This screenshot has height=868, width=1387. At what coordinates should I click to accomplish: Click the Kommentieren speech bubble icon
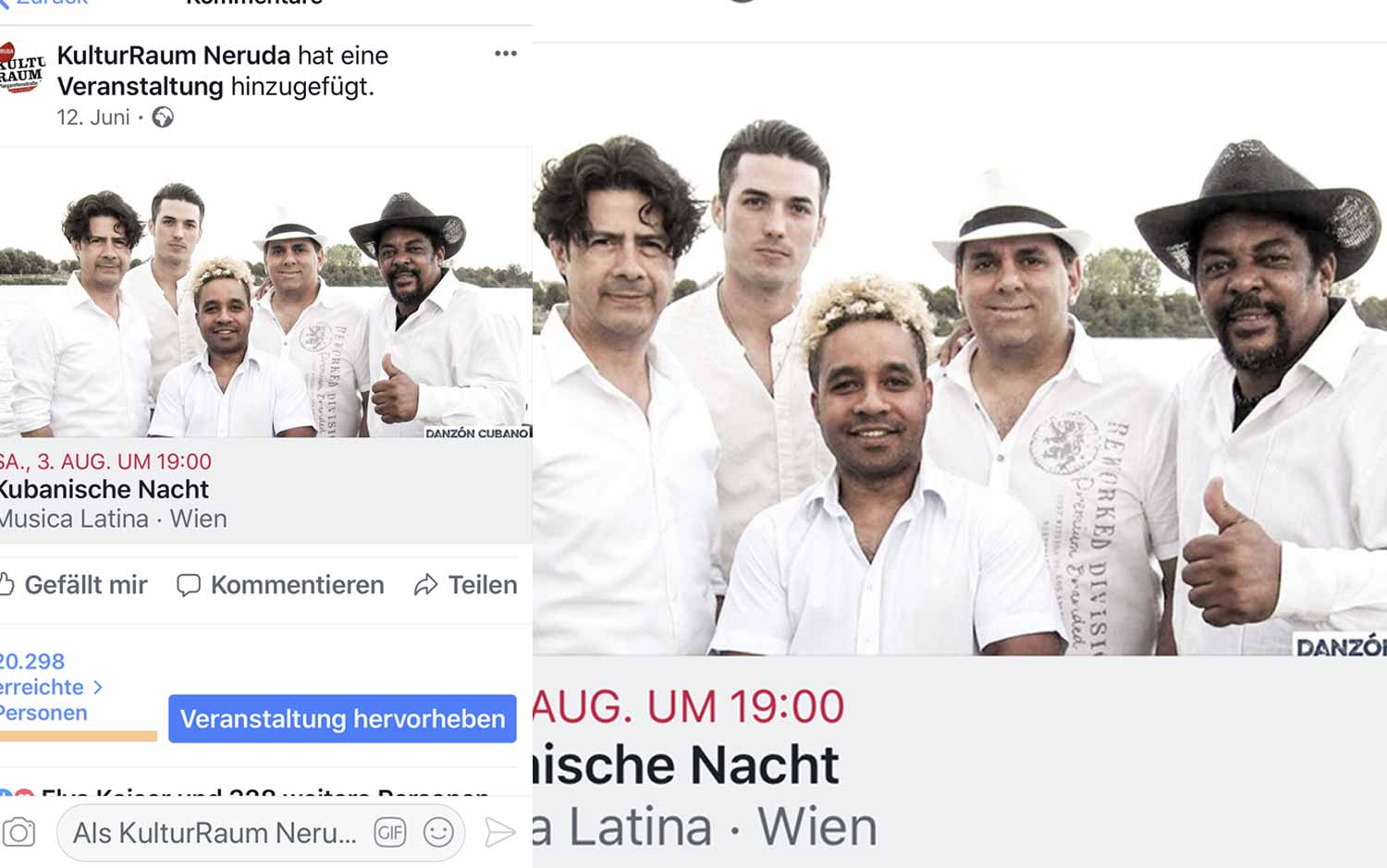(x=189, y=585)
